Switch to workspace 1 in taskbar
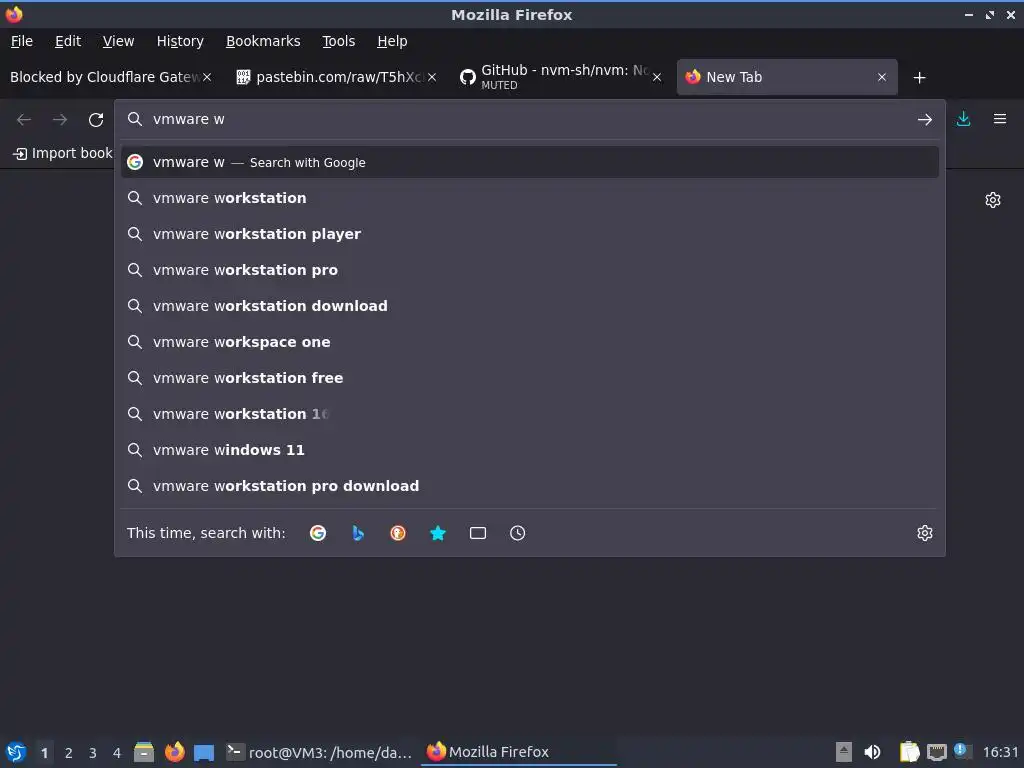 tap(44, 753)
